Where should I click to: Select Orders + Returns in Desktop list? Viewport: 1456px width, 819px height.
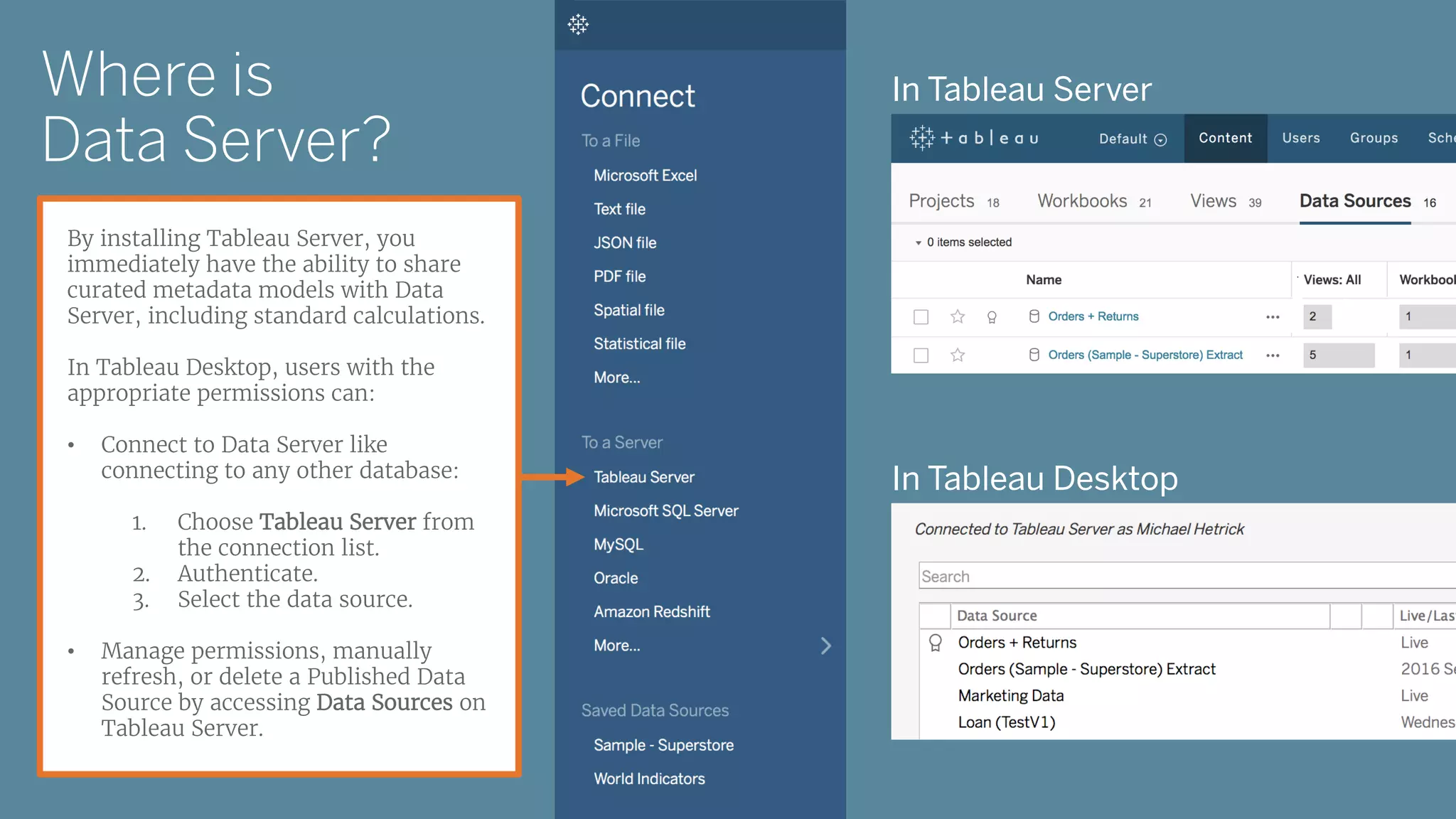coord(1017,643)
